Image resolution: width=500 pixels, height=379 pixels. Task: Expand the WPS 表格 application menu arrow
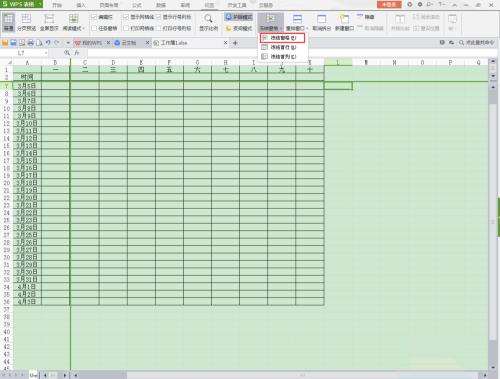coord(40,4)
